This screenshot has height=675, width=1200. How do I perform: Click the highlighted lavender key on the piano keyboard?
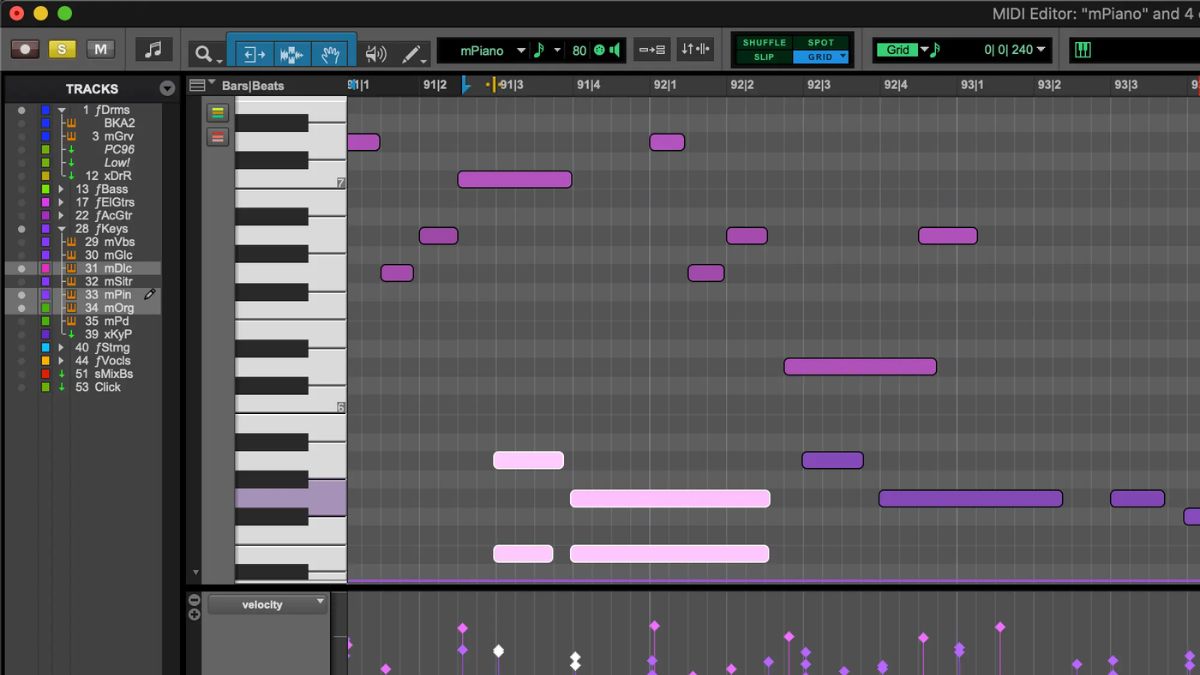point(290,498)
